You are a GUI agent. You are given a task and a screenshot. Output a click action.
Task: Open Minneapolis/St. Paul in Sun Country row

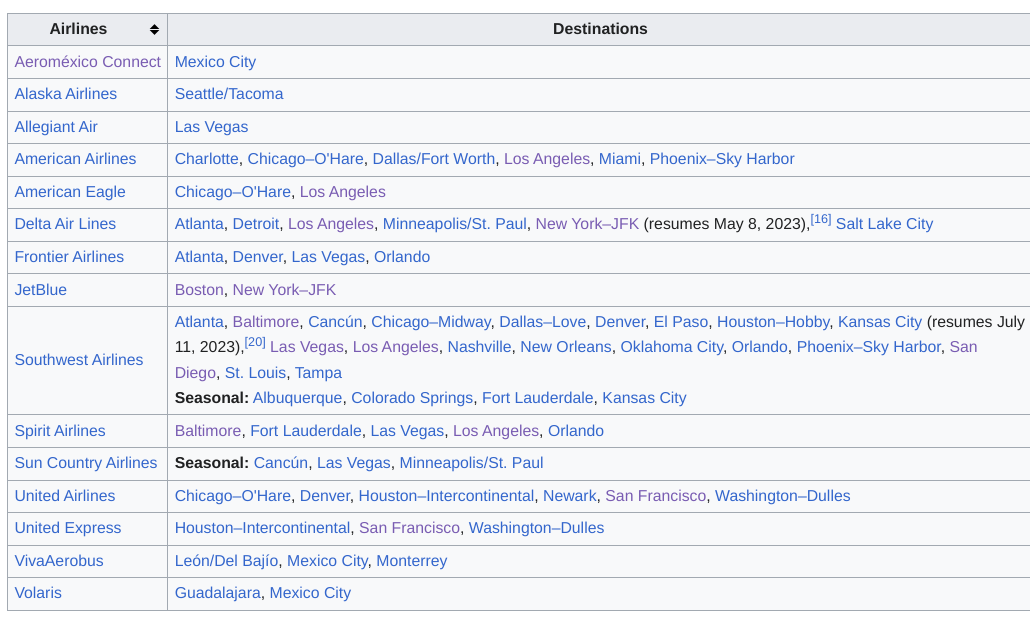tap(471, 463)
